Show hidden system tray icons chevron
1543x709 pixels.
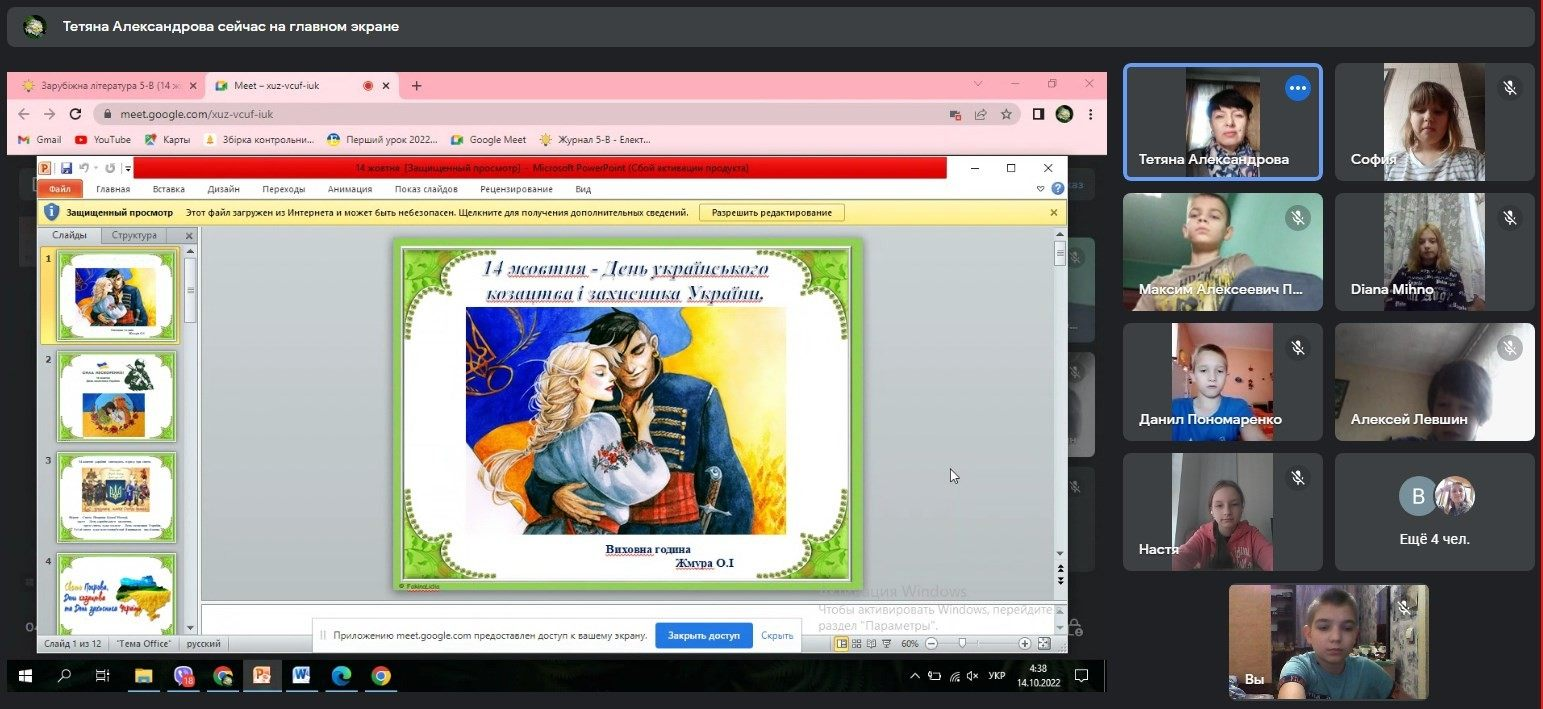[915, 676]
